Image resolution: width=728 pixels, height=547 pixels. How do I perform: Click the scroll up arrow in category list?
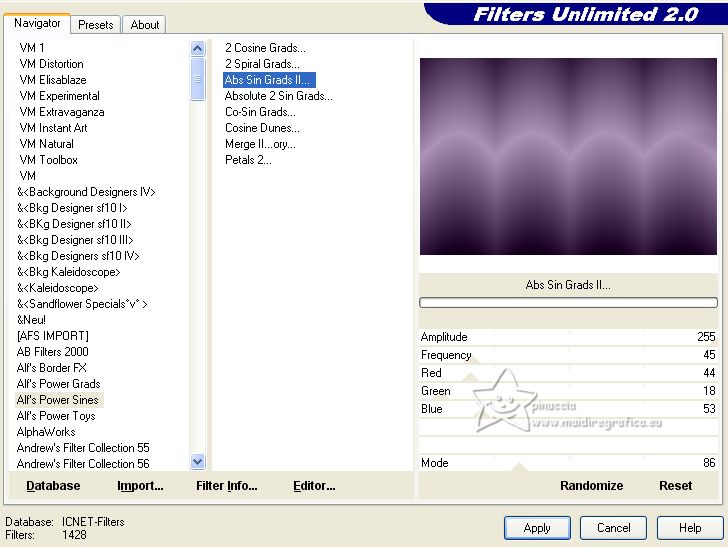coord(197,49)
